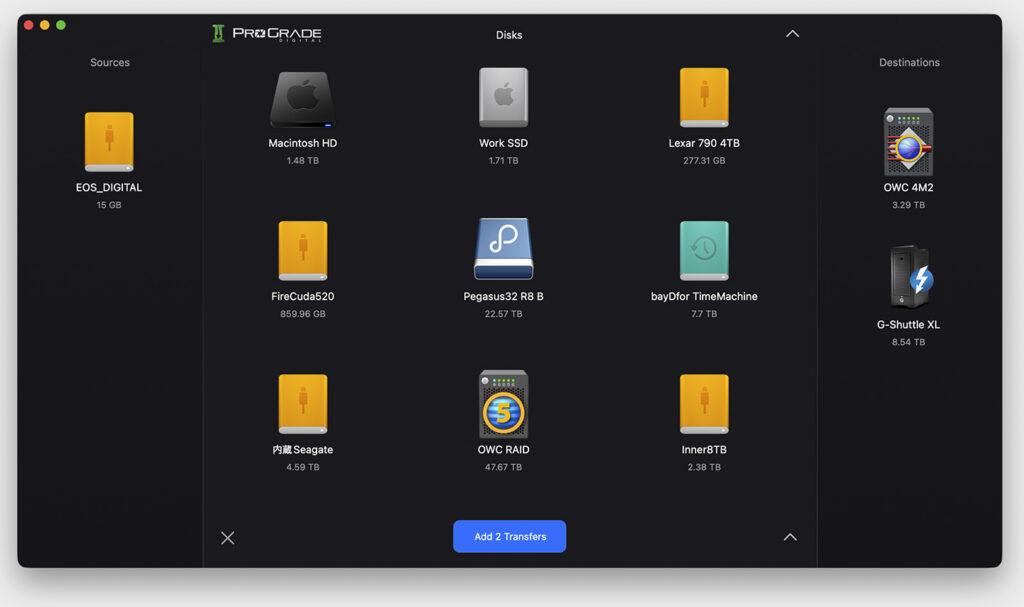Click the Destinations panel header
This screenshot has height=607, width=1024.
(908, 62)
